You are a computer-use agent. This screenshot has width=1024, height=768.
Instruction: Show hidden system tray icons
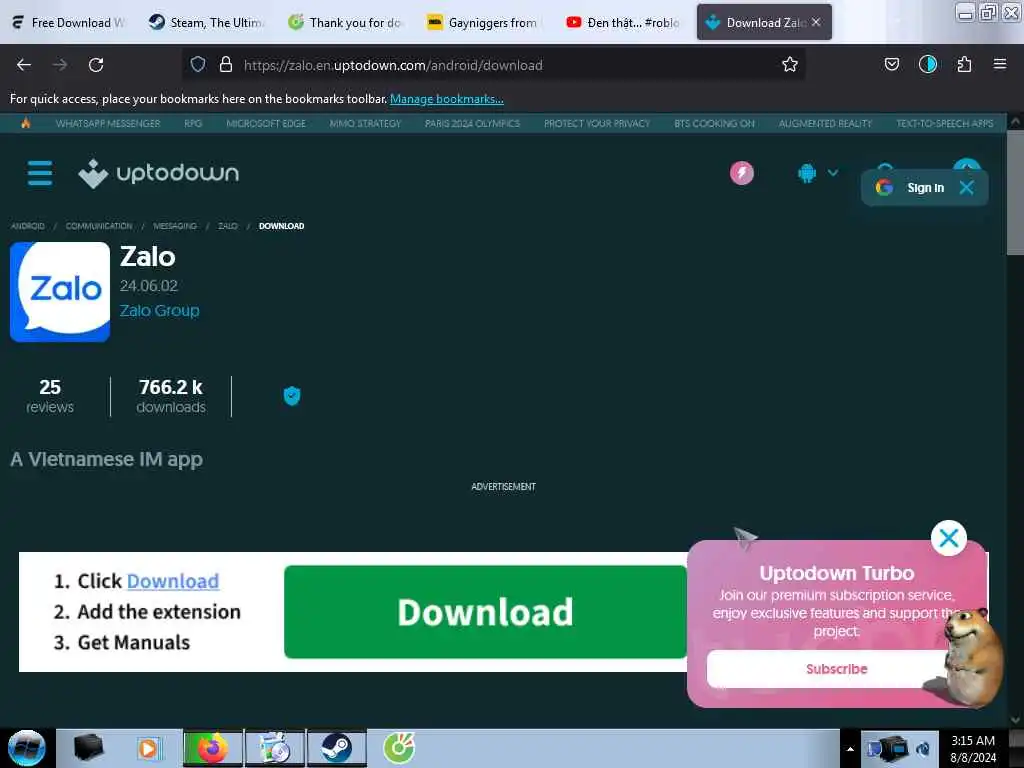(850, 749)
